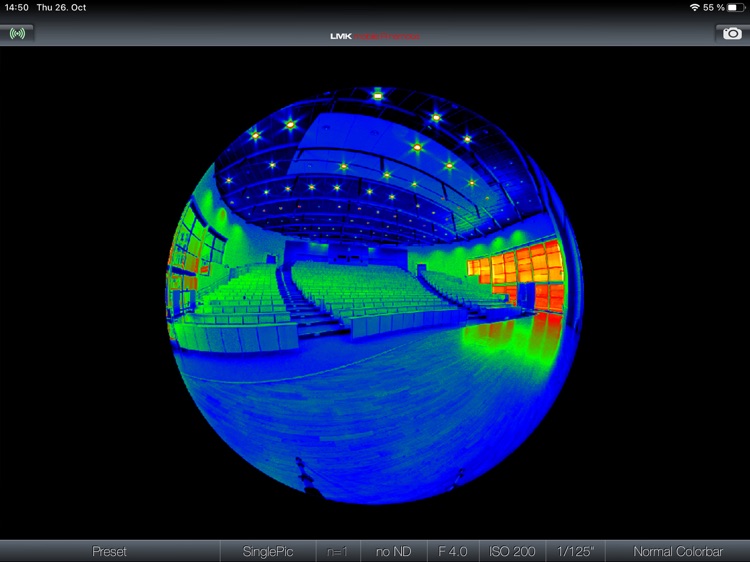Image resolution: width=750 pixels, height=562 pixels.
Task: Tap the battery status icon
Action: coord(736,7)
